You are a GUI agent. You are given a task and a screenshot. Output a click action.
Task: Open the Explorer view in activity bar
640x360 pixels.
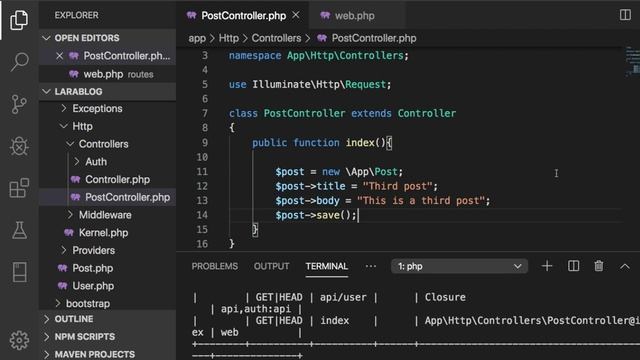19,19
